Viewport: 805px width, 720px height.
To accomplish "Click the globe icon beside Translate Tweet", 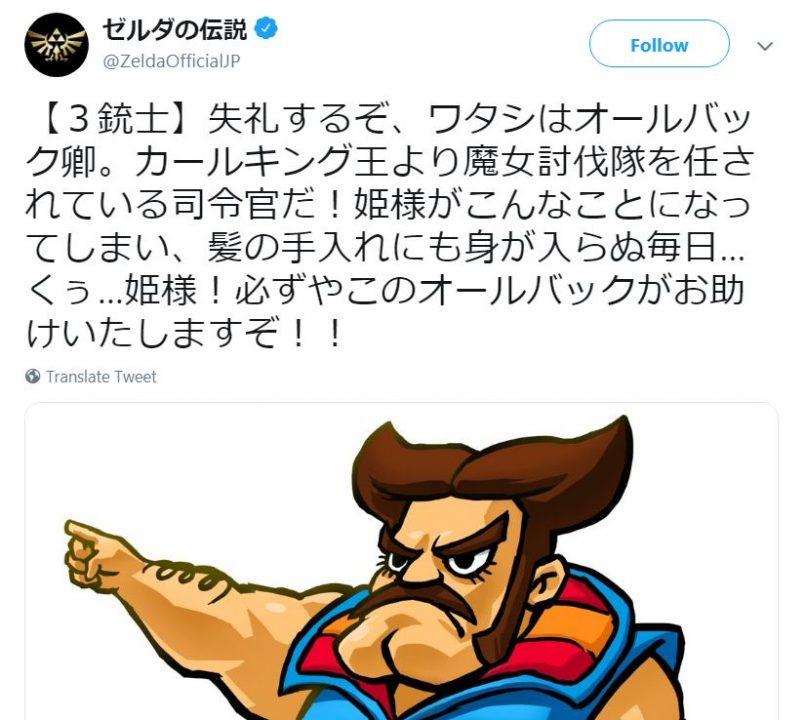I will click(32, 376).
